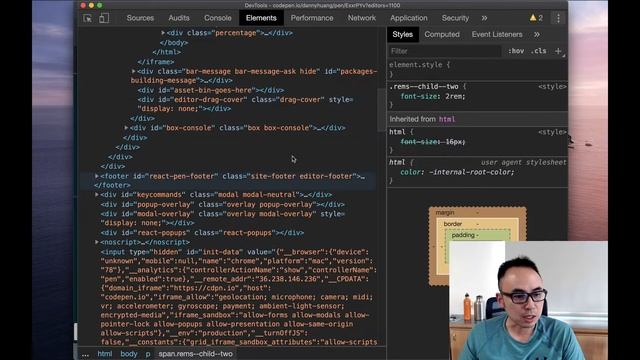
Task: Expand the react-pen-footer footer node
Action: point(97,176)
